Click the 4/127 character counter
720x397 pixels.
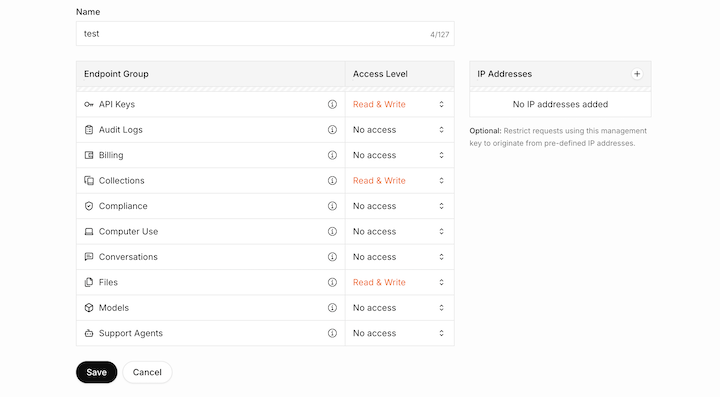[439, 35]
